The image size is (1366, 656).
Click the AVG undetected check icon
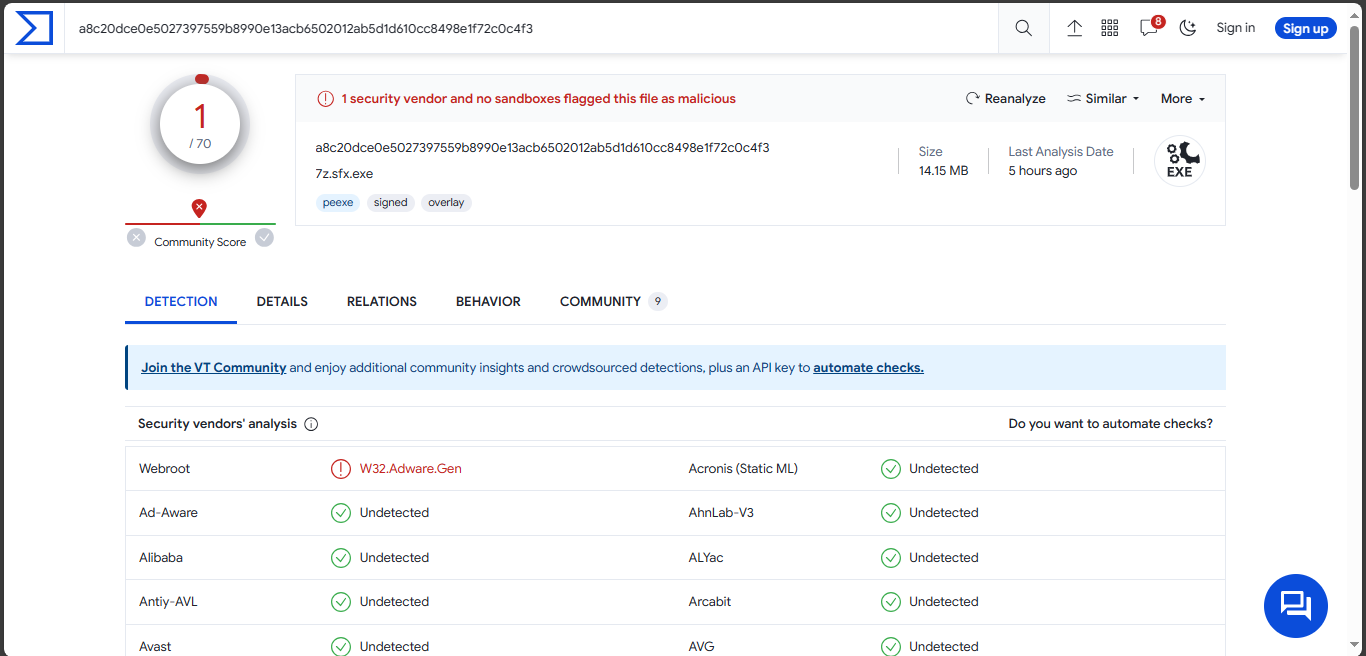point(891,646)
